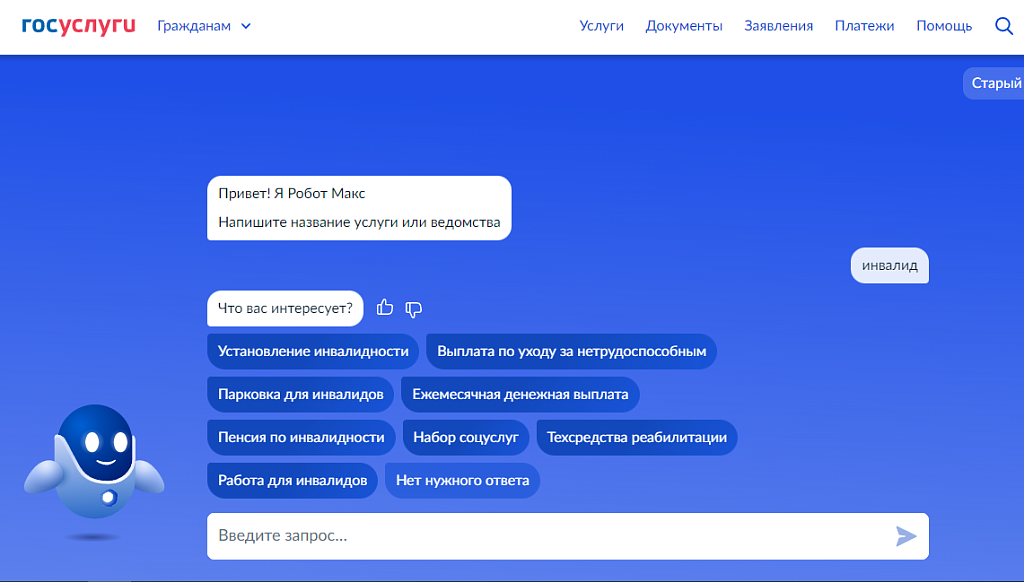Select Ежемесячная денежная выплата chip
1024x582 pixels.
tap(520, 394)
